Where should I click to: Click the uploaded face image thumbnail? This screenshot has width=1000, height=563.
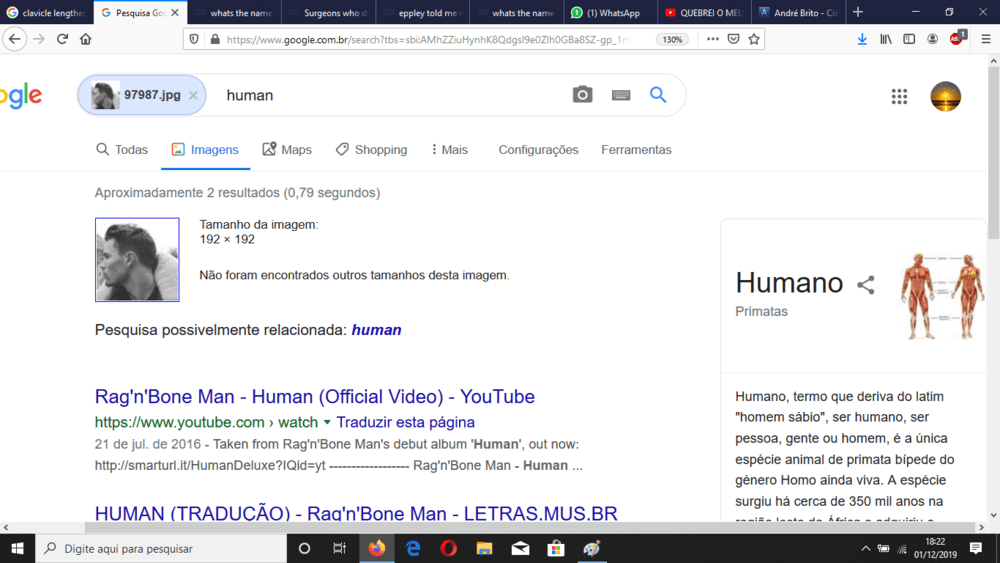(x=137, y=260)
